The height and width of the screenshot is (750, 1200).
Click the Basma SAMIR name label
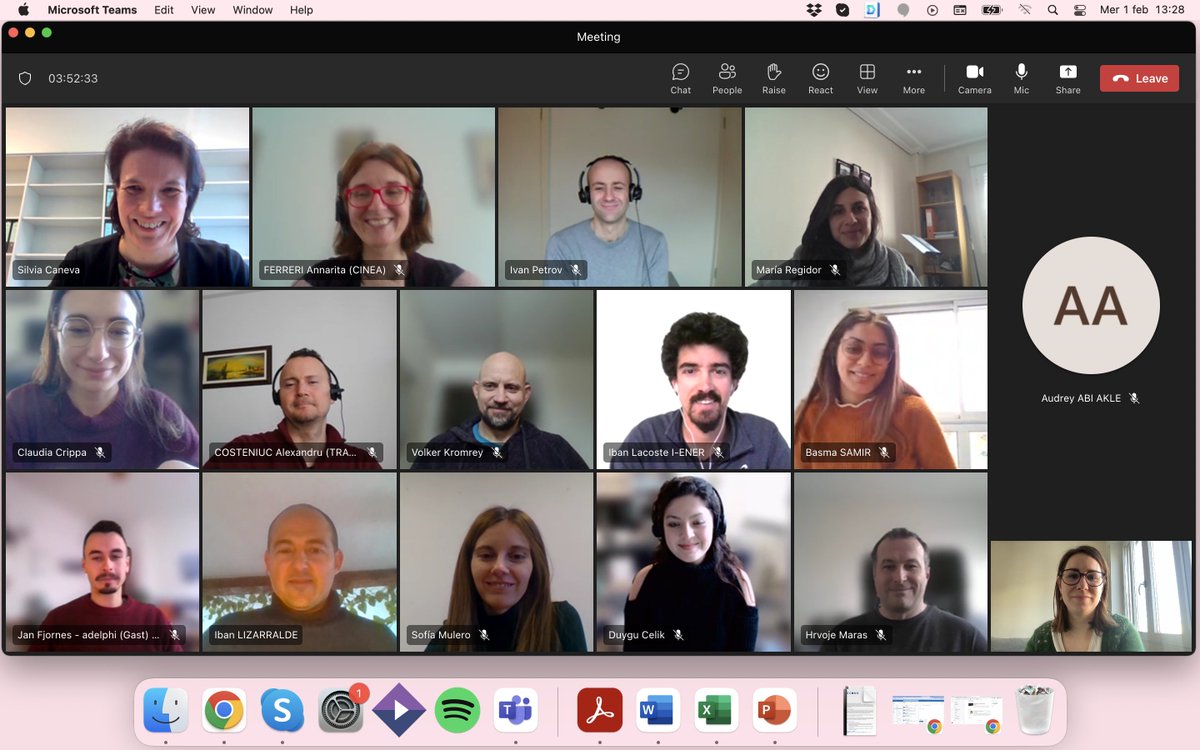pos(838,452)
